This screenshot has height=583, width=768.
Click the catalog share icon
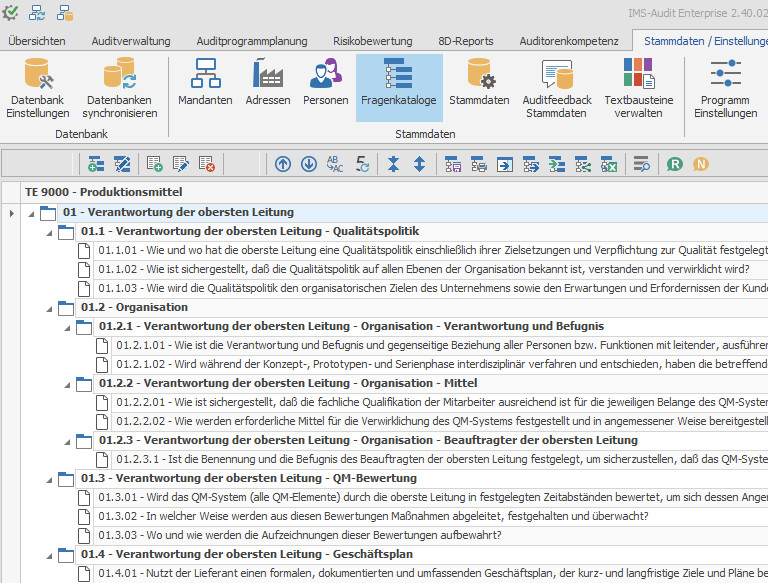tap(583, 164)
